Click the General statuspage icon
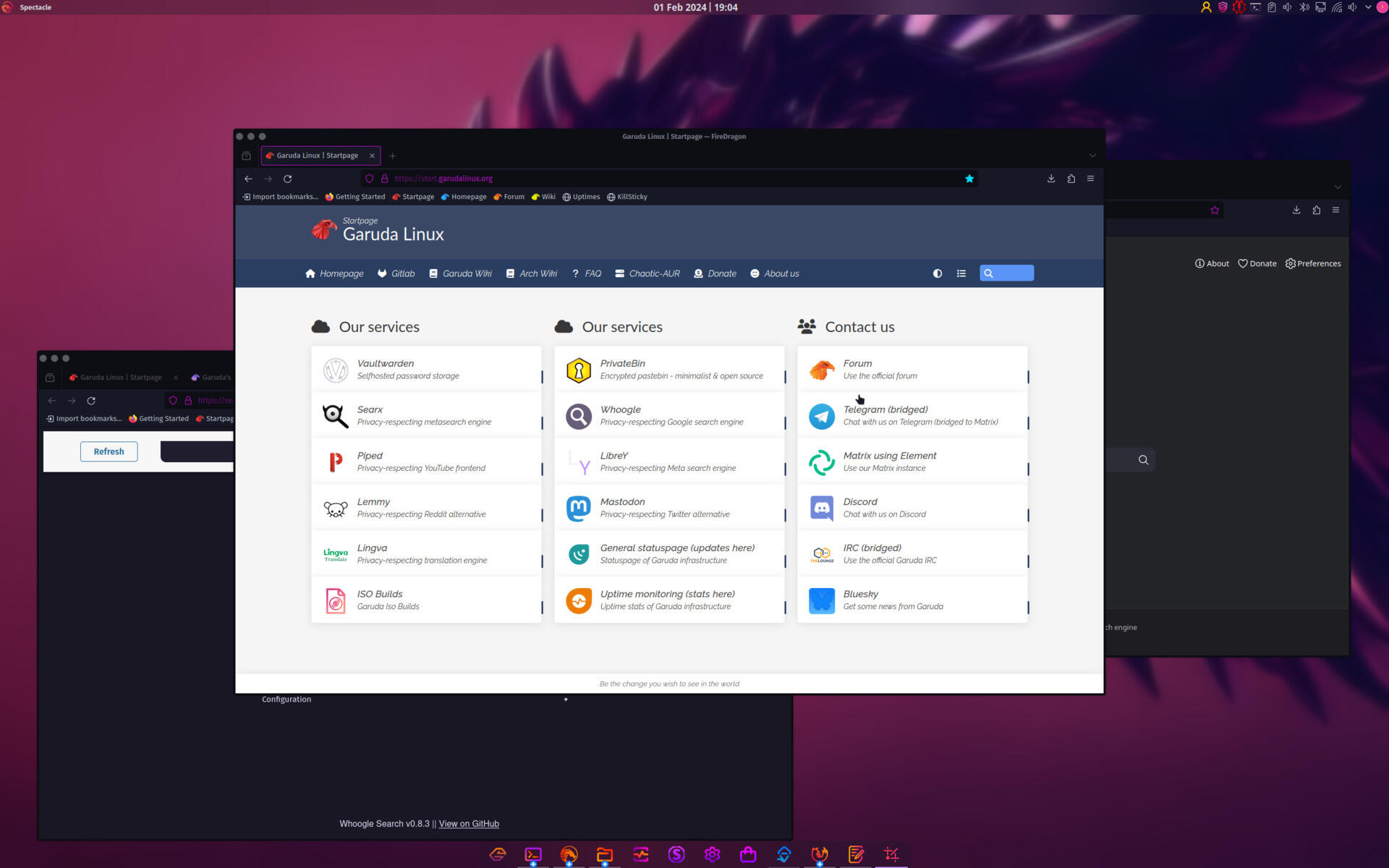The height and width of the screenshot is (868, 1389). click(x=579, y=555)
